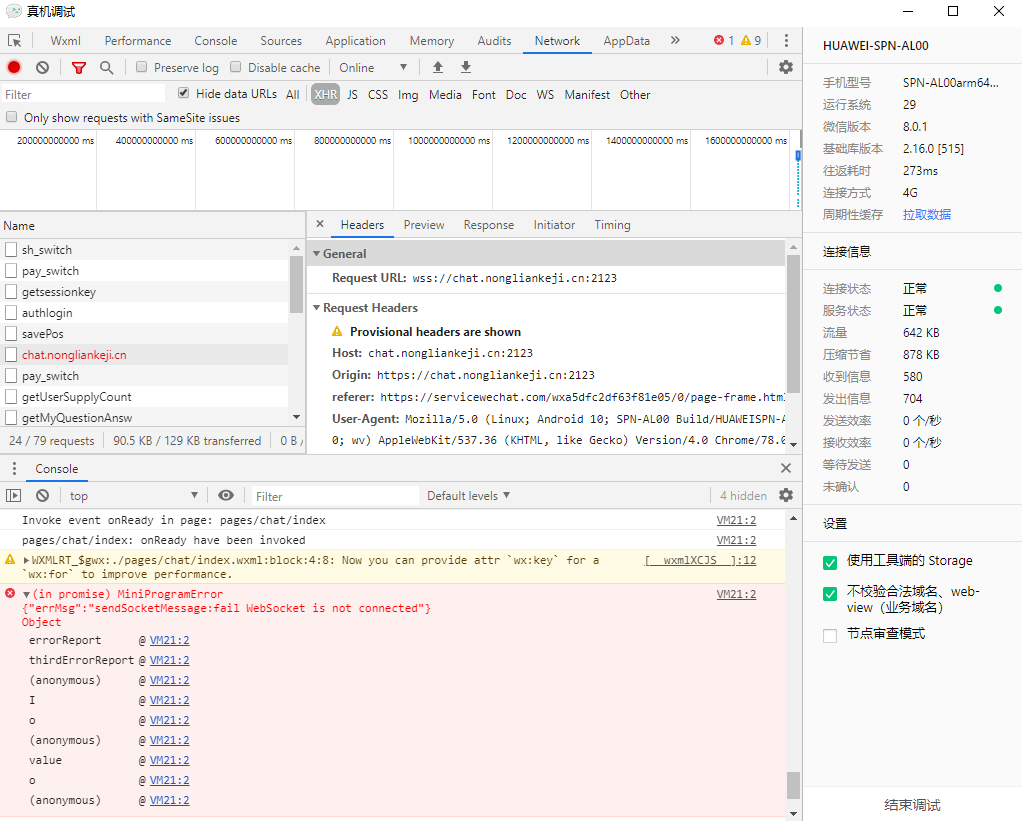Open VM21:2 link beside errorReport

pyautogui.click(x=170, y=640)
